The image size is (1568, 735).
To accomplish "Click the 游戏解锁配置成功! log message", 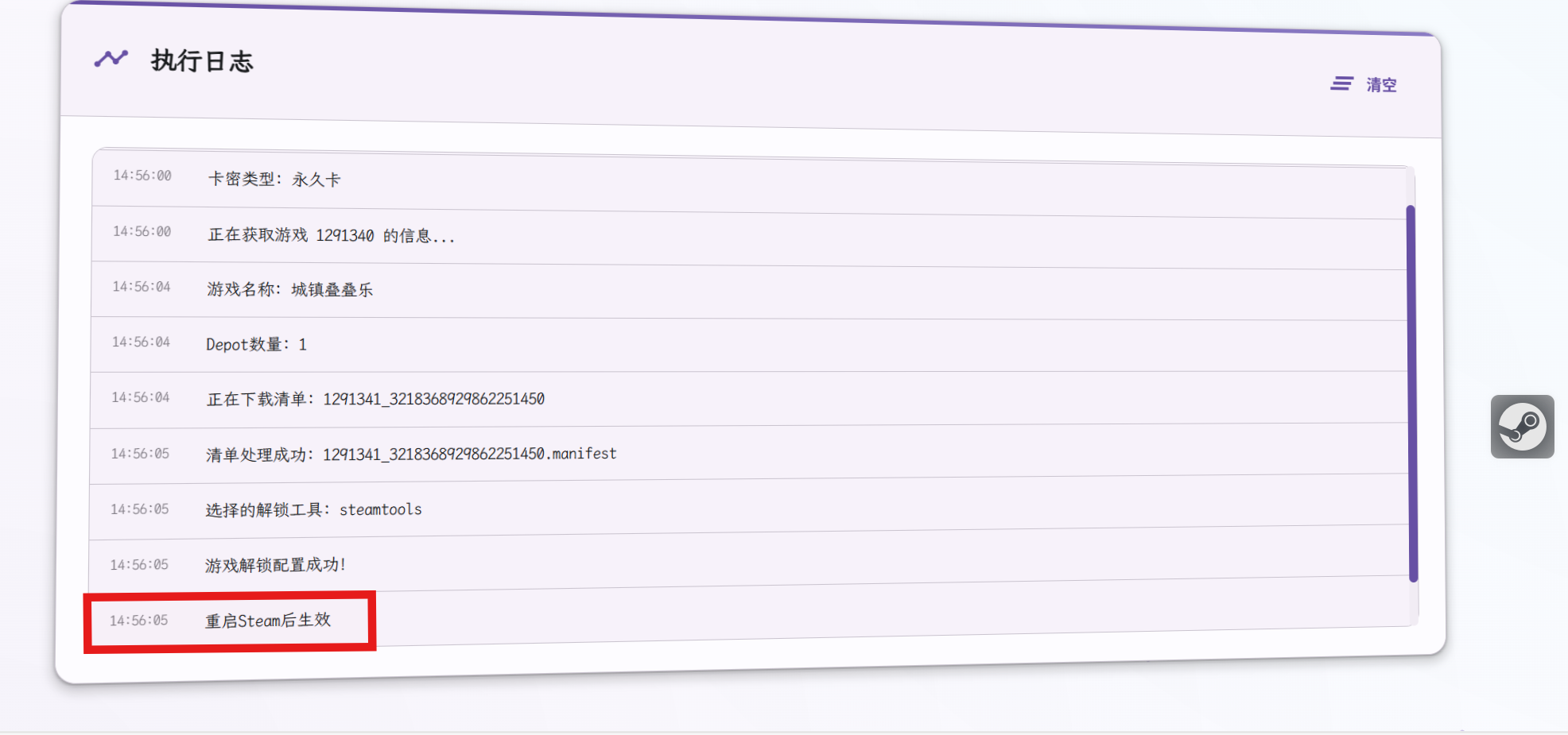I will pos(275,565).
